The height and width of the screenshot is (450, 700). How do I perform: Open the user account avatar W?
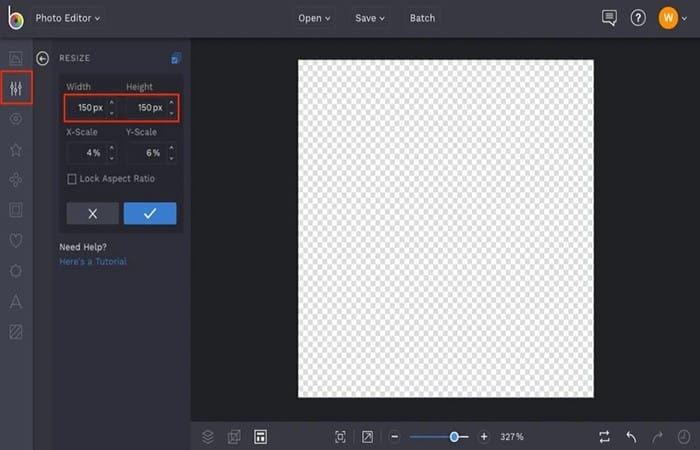tap(668, 18)
